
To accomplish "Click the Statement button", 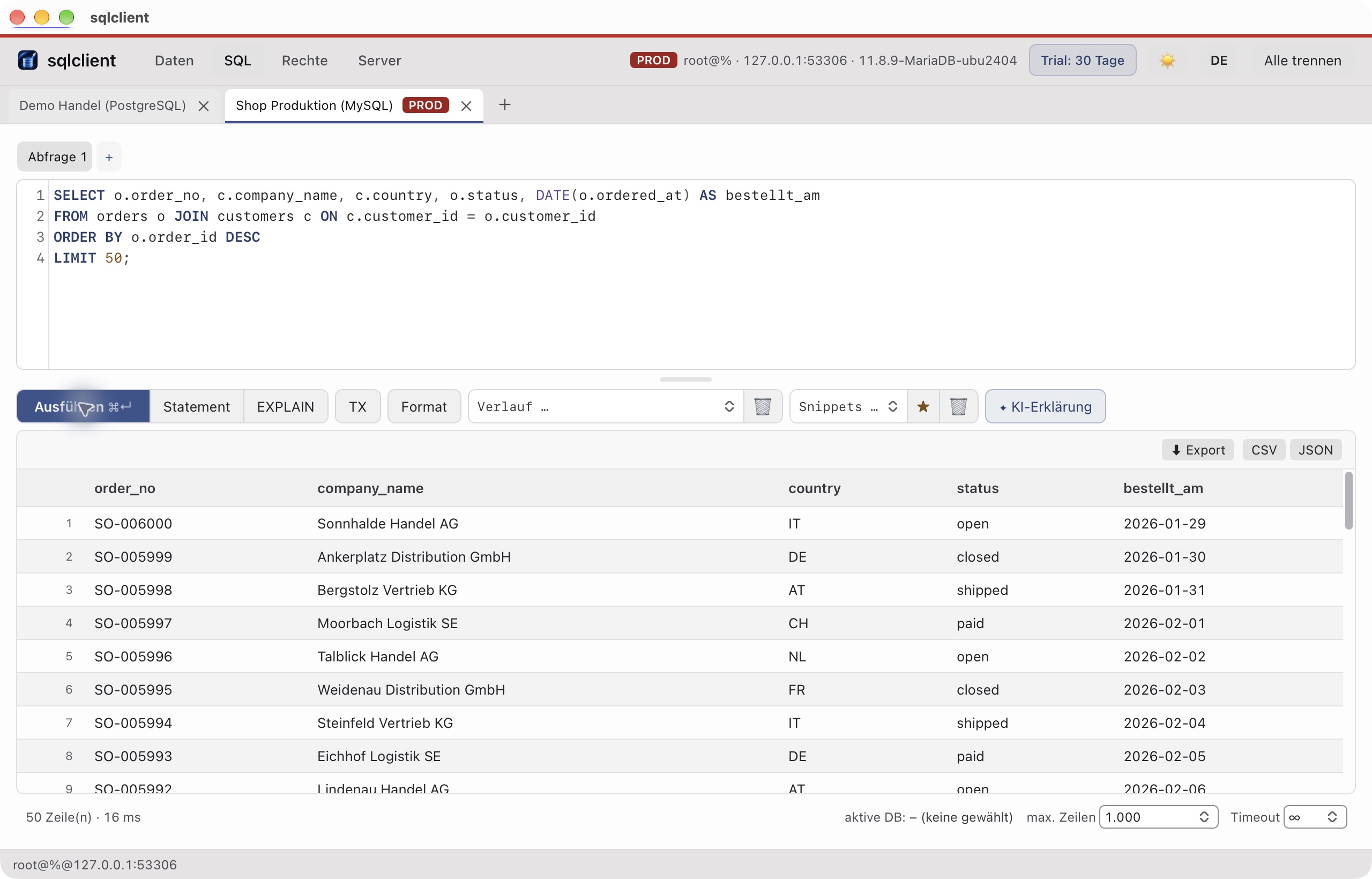I will [x=196, y=406].
